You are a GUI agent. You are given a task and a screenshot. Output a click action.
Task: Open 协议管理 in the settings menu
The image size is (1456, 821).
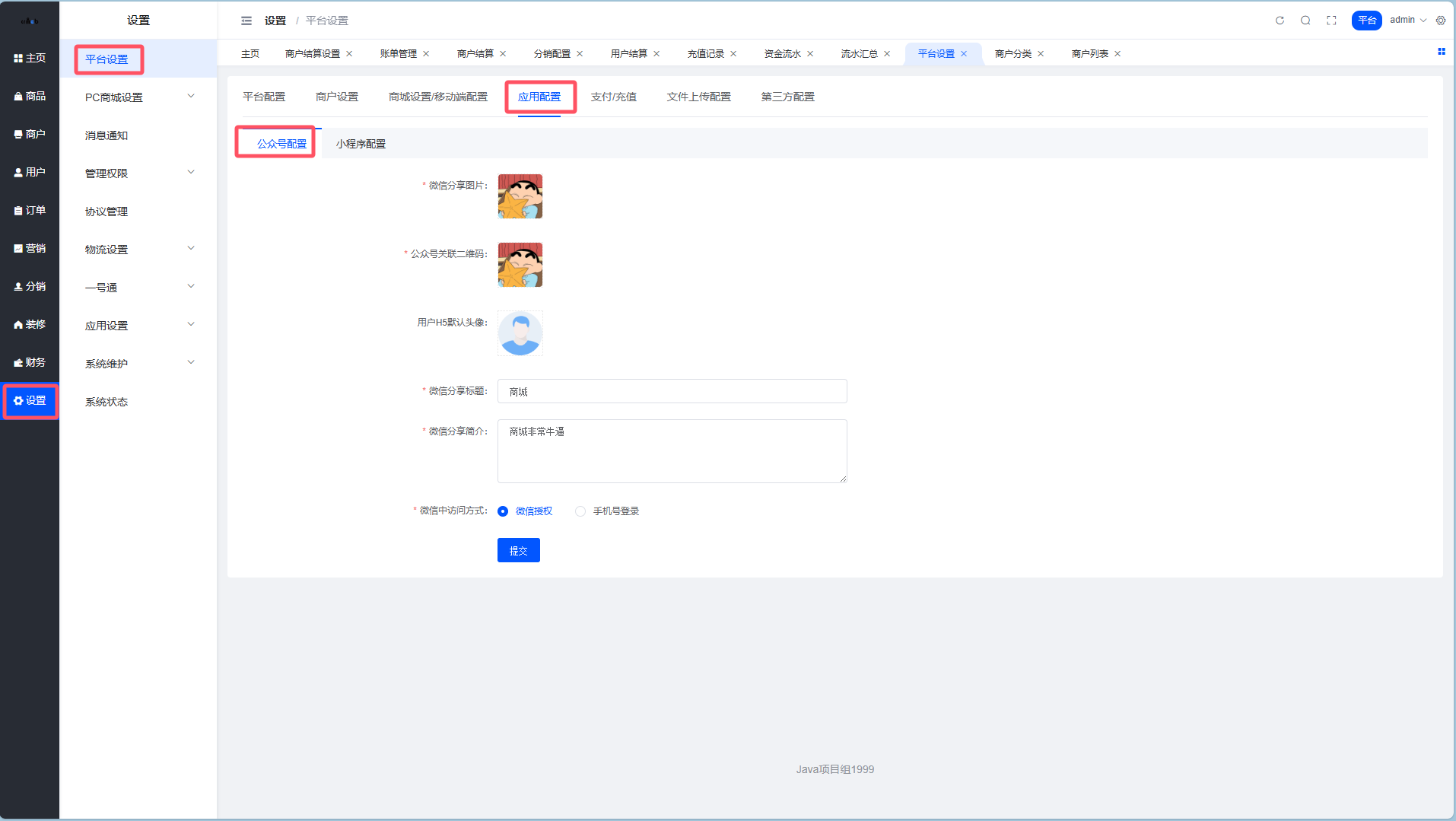[106, 212]
